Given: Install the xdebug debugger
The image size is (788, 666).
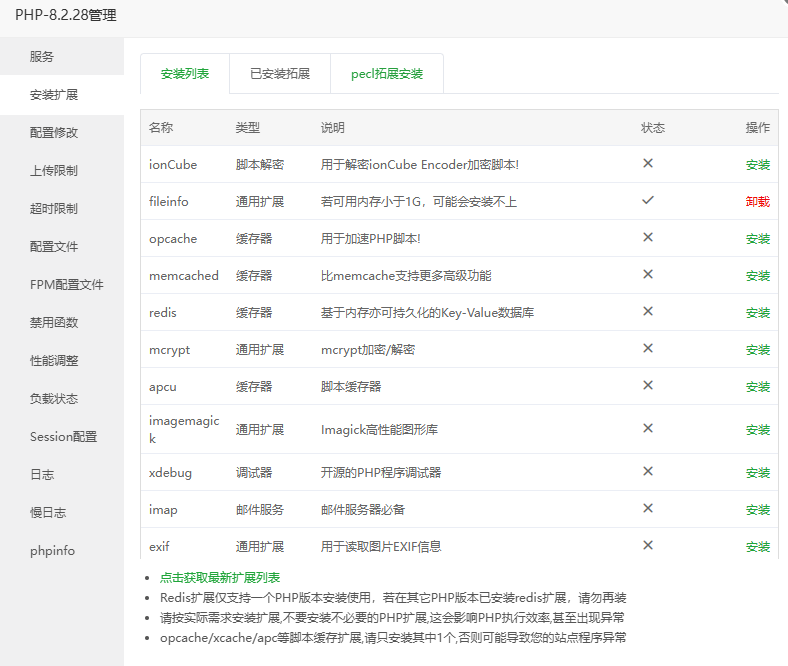Looking at the screenshot, I should coord(757,473).
